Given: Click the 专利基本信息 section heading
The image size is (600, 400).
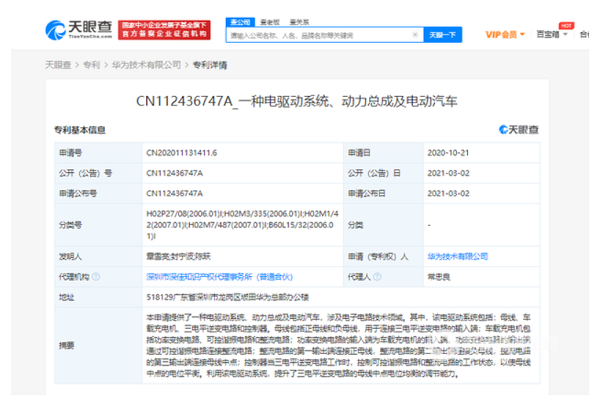Looking at the screenshot, I should pos(80,130).
